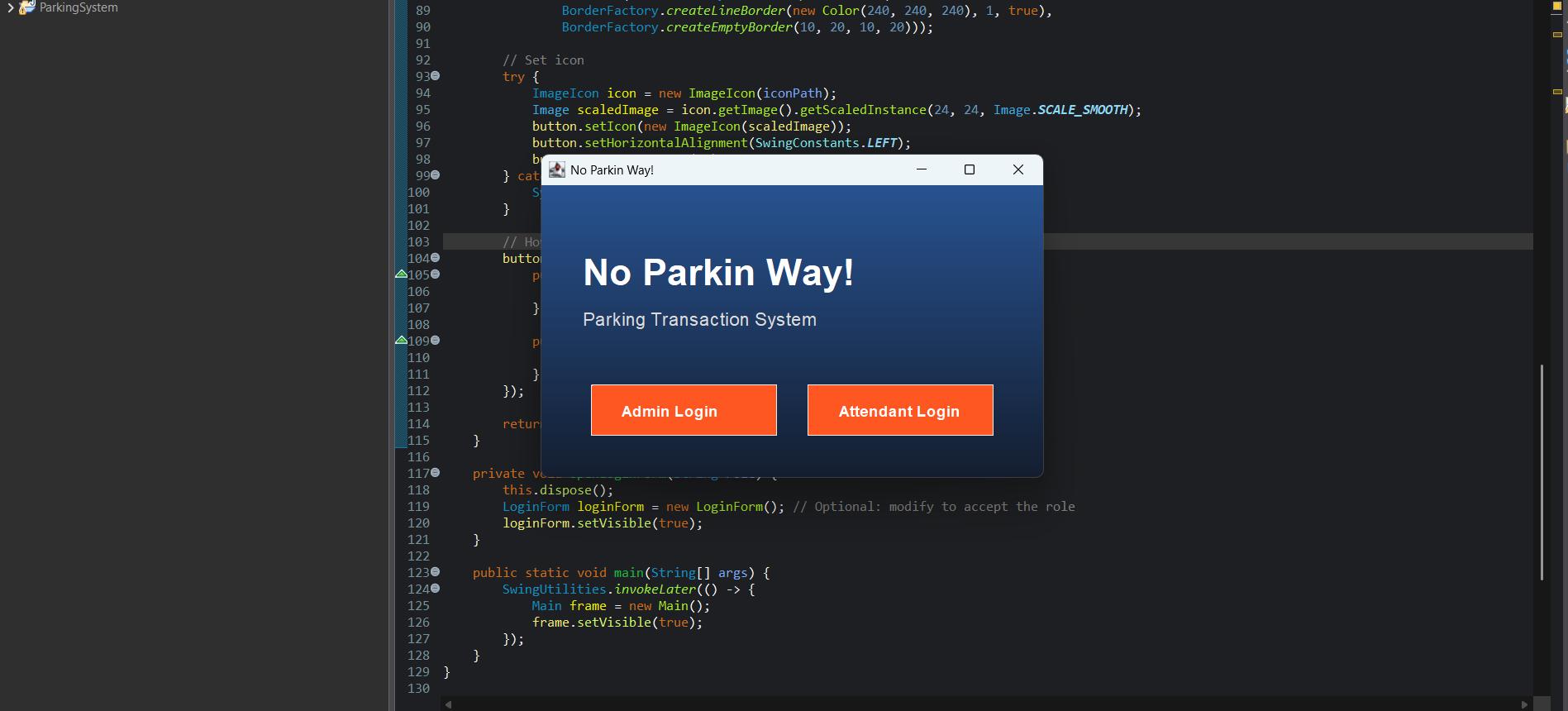Select the ParkingSystem Java project icon
Image resolution: width=1568 pixels, height=711 pixels.
27,7
